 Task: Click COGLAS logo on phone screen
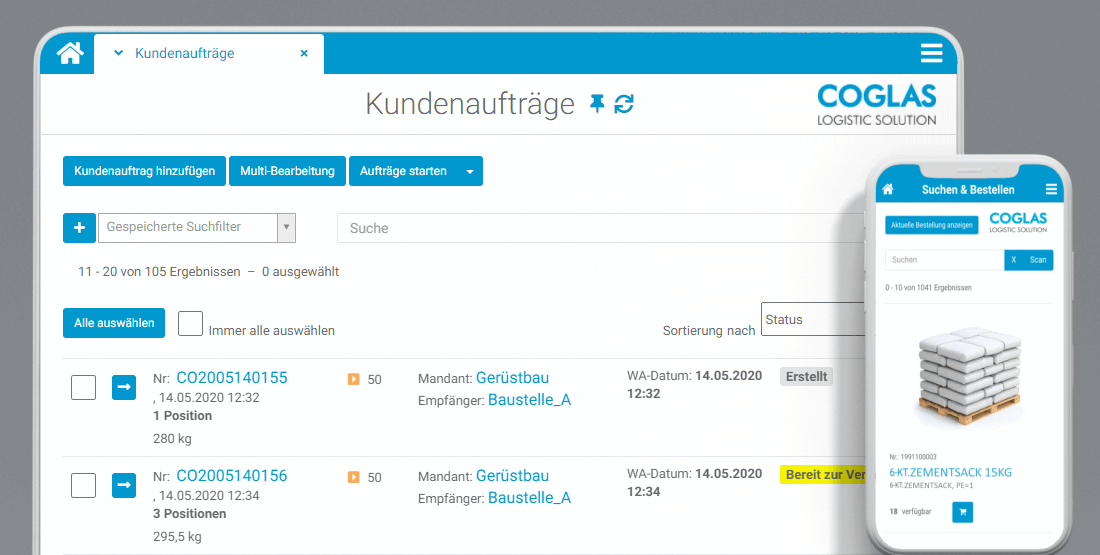click(1018, 222)
